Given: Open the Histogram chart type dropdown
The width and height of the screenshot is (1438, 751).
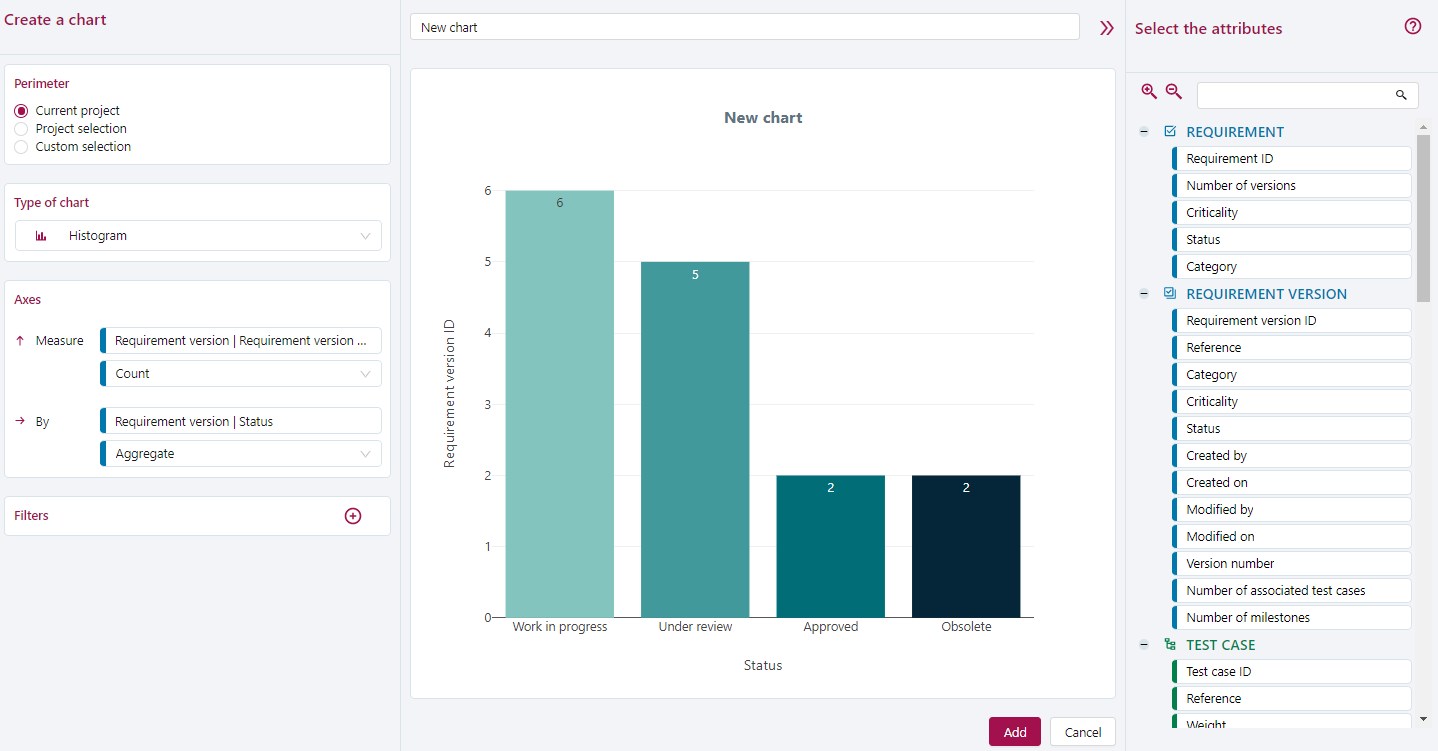Looking at the screenshot, I should (197, 235).
